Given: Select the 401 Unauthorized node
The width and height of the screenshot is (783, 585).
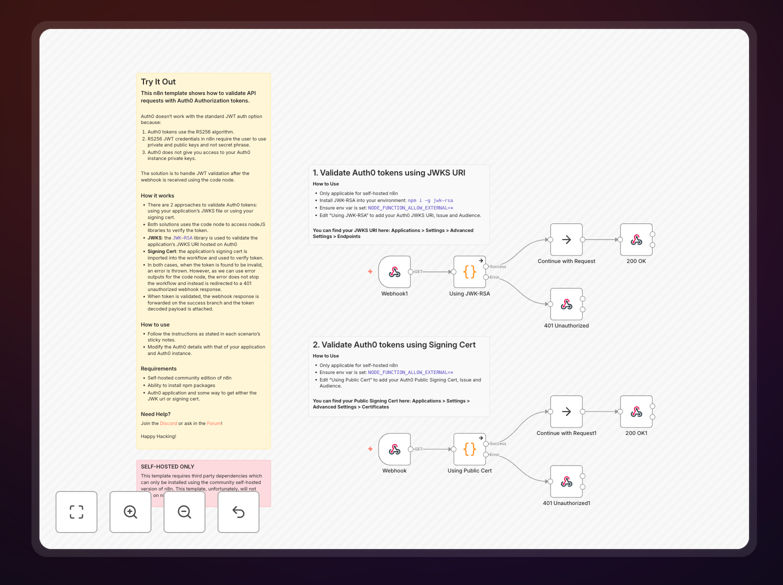Looking at the screenshot, I should pos(566,304).
